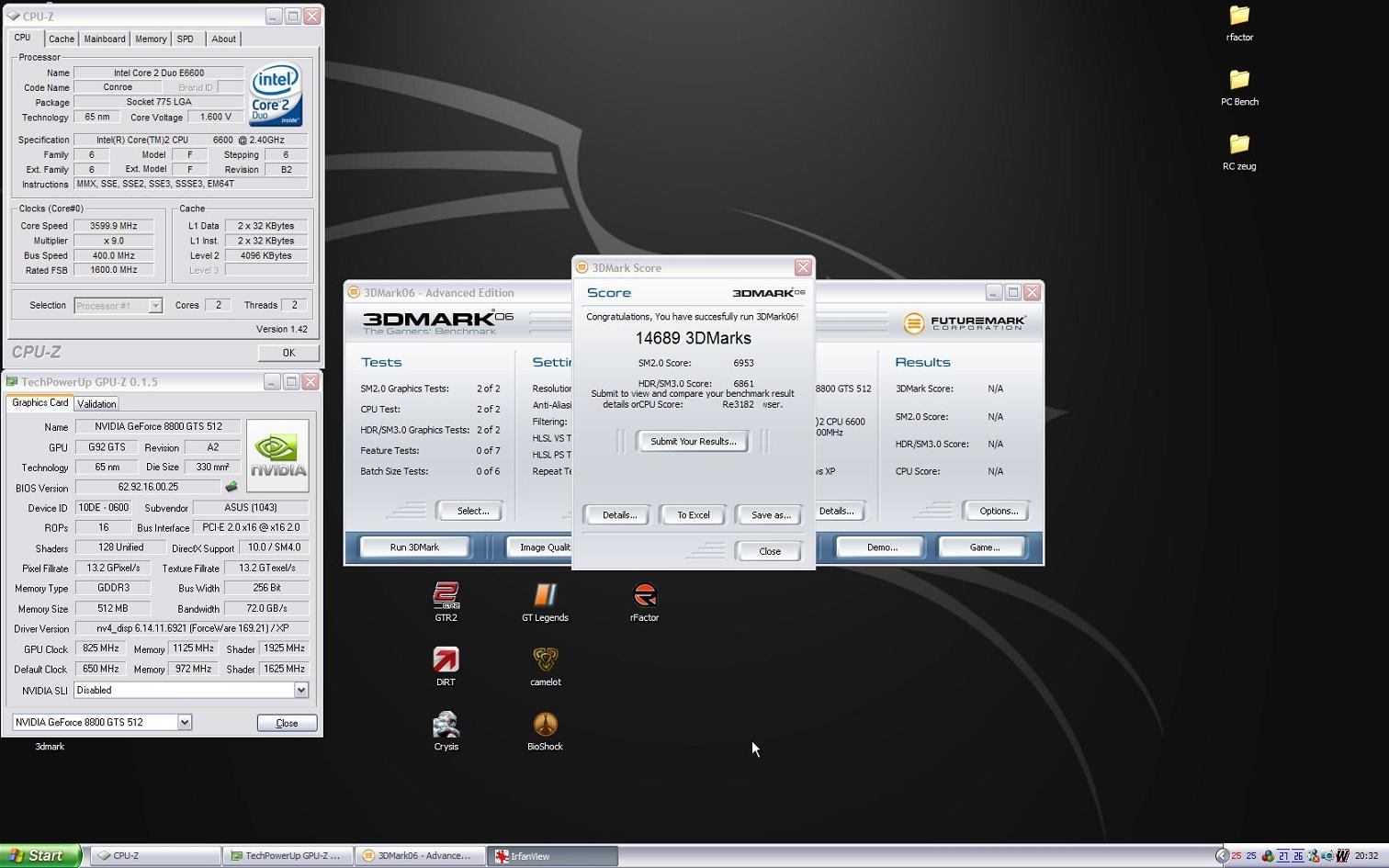1389x868 pixels.
Task: Click the 14689 3DMarks score text
Action: tap(694, 338)
